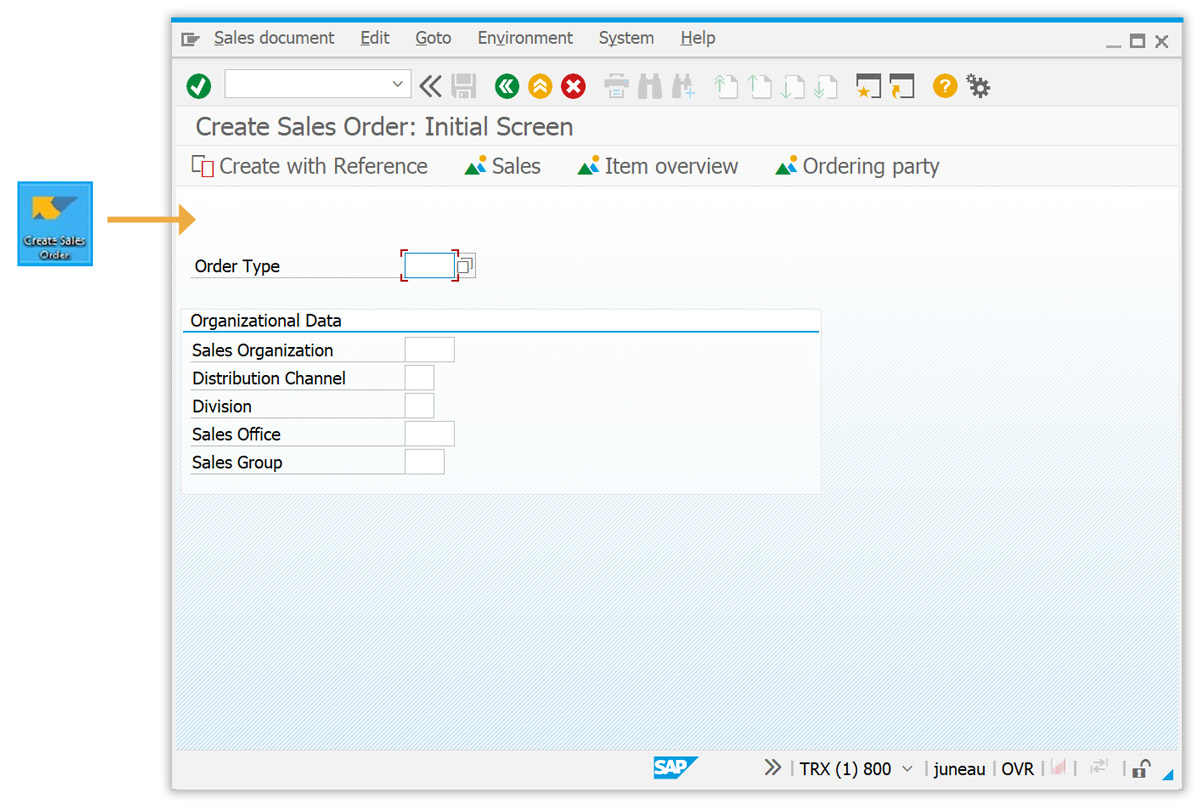1200x807 pixels.
Task: Click the Create with Reference button
Action: (310, 166)
